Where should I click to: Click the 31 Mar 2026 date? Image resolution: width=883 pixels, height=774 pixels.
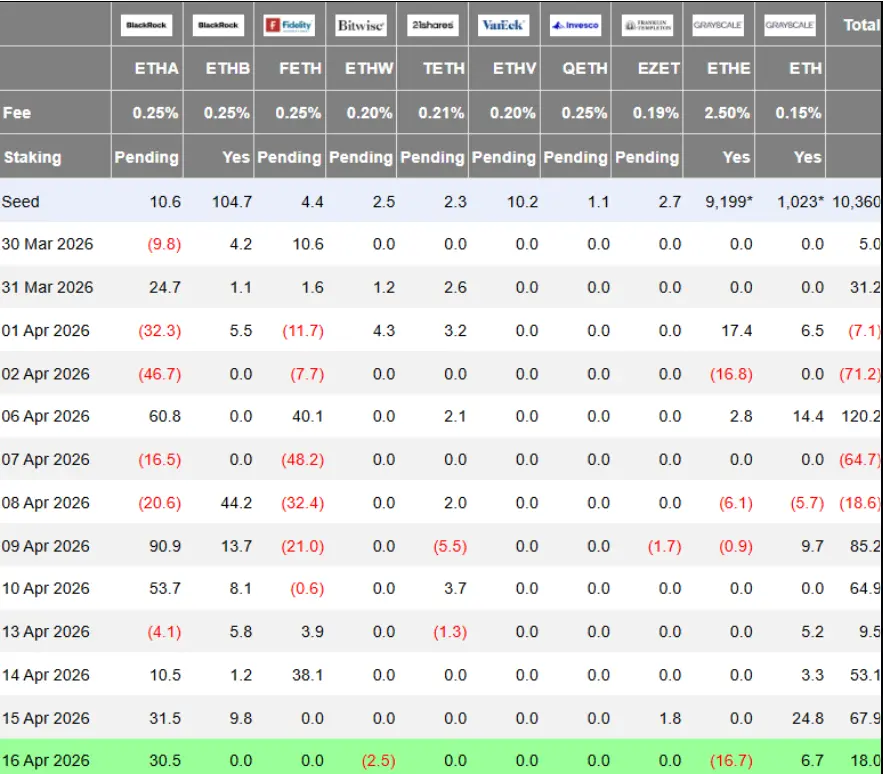[x=47, y=287]
